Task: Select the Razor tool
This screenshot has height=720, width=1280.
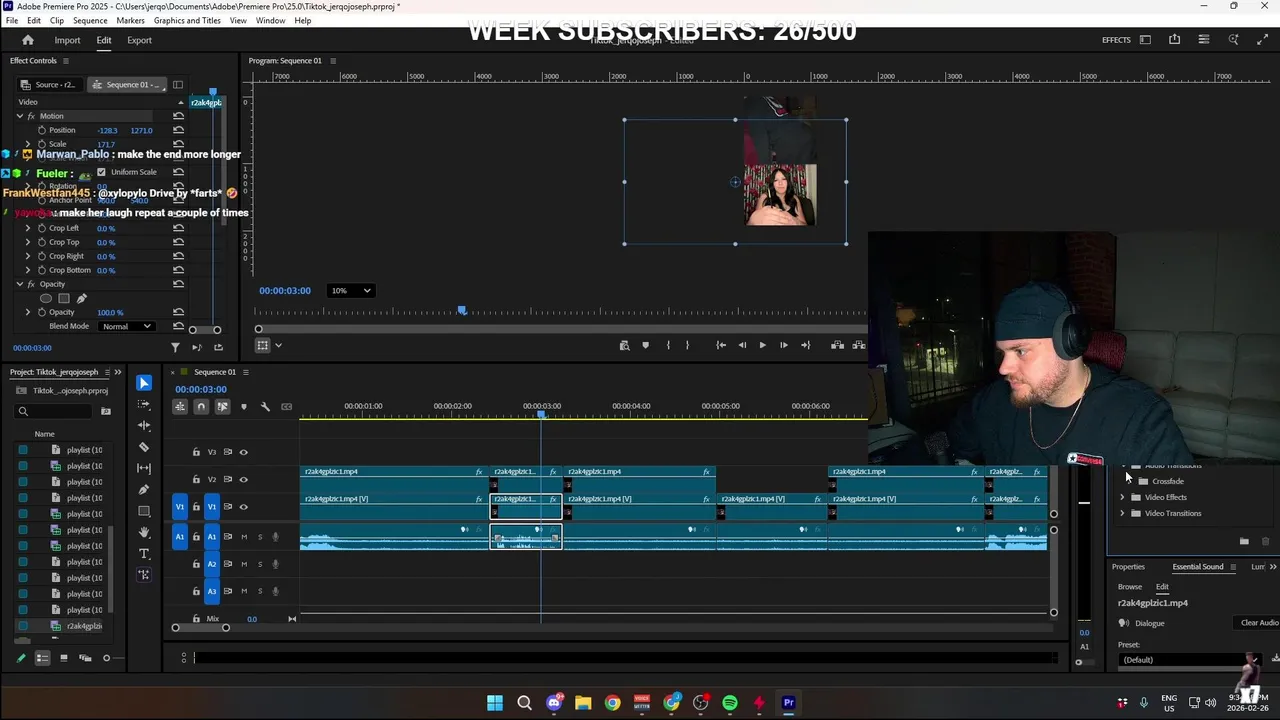Action: (x=144, y=447)
